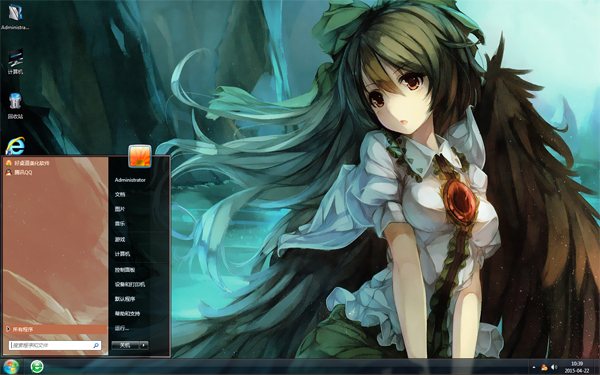The image size is (600, 375).
Task: Open the taskbar clock and date
Action: pyautogui.click(x=577, y=367)
